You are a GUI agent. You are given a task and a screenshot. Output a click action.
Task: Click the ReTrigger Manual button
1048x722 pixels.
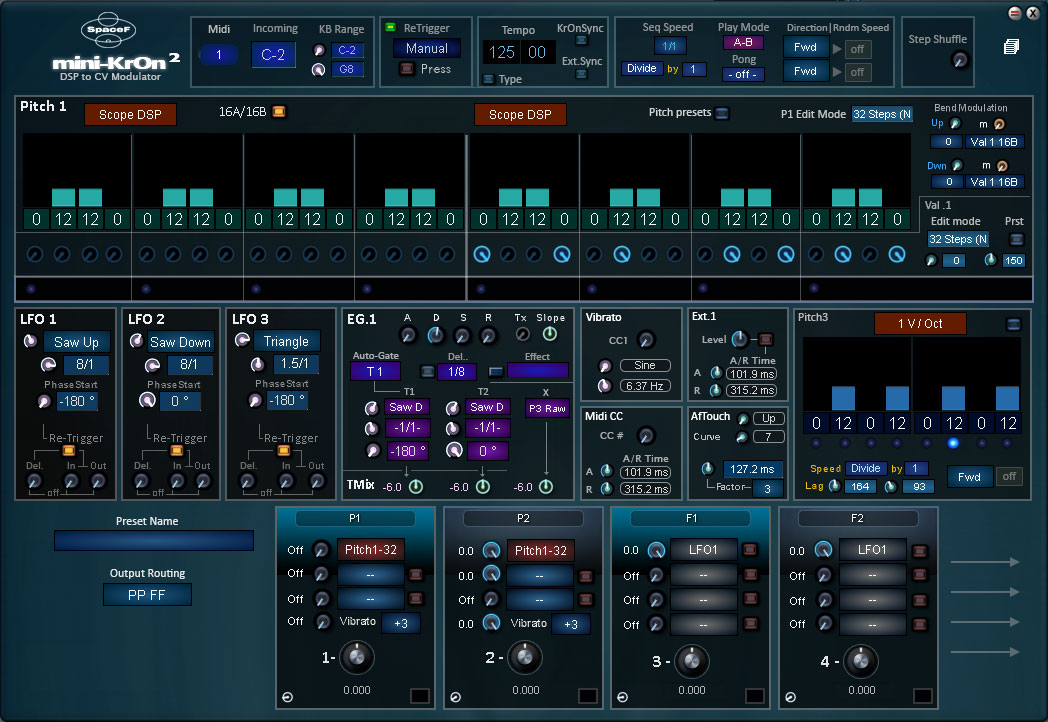click(426, 48)
